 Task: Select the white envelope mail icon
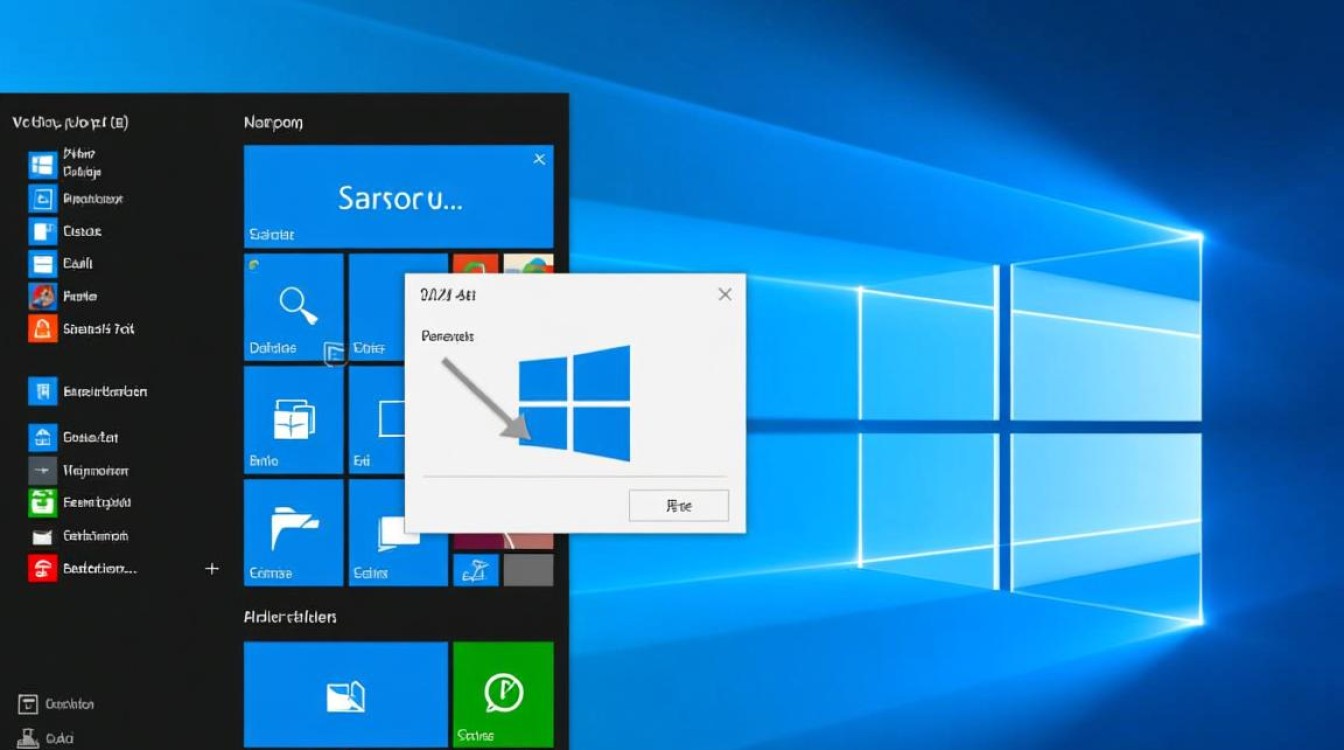[43, 537]
